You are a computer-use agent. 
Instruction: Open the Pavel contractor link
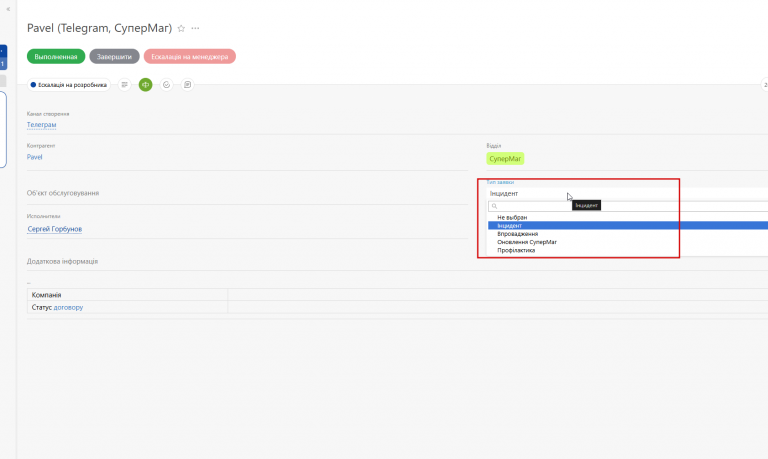(x=34, y=157)
